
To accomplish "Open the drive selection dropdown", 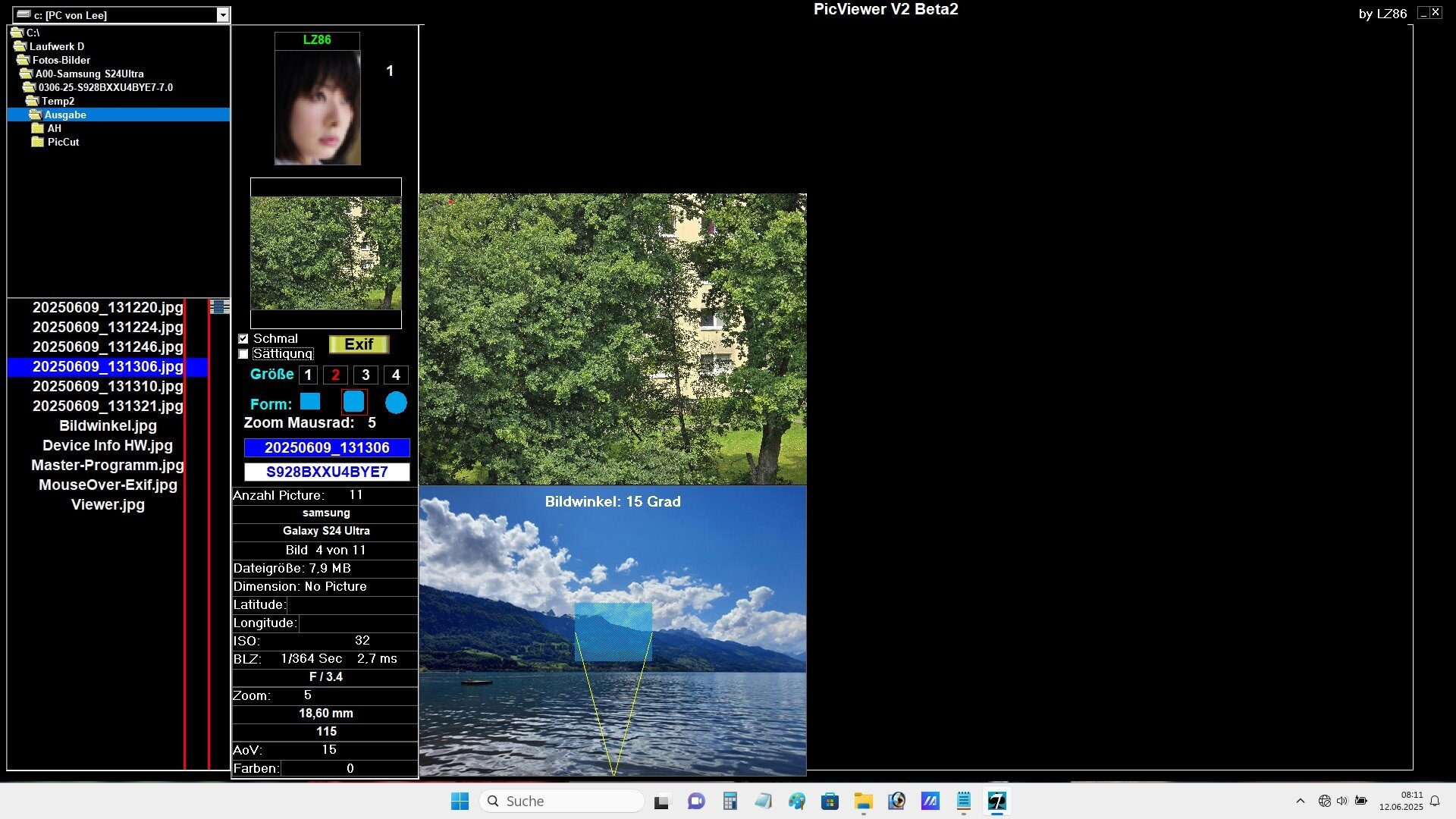I will 222,15.
